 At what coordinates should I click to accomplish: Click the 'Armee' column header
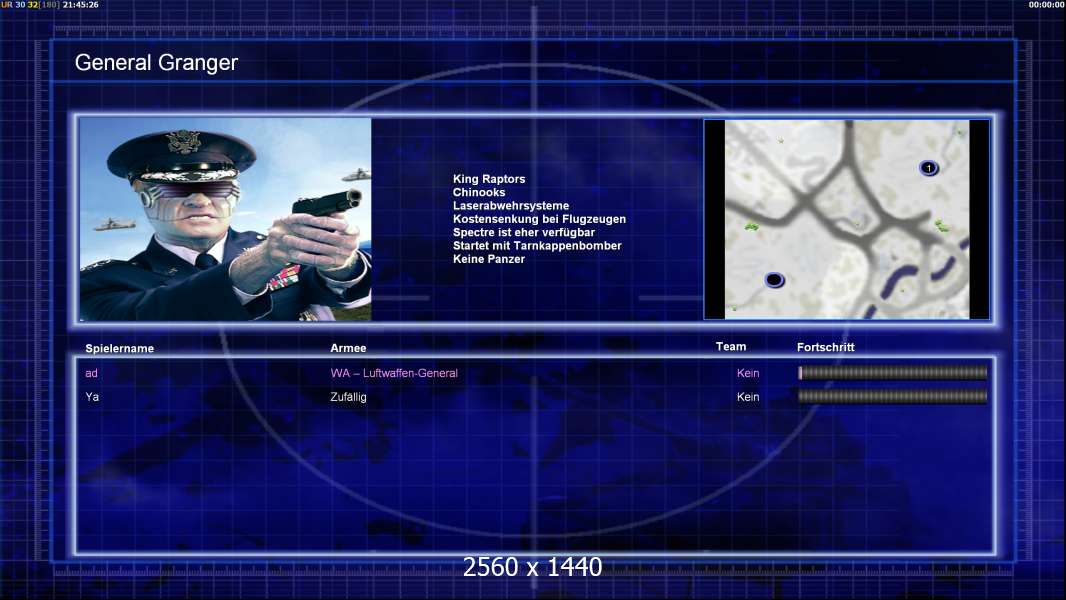[x=348, y=348]
